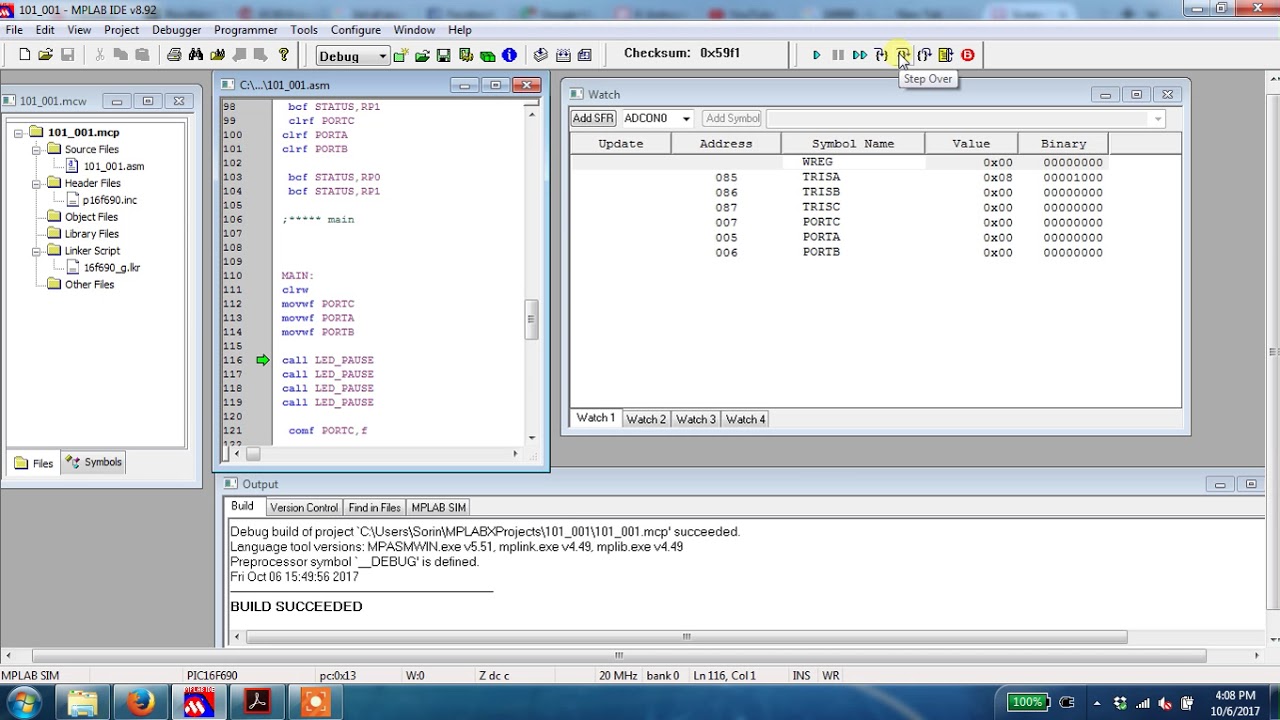Collapse the 101_001.mcp project node
1280x720 pixels.
tap(18, 132)
